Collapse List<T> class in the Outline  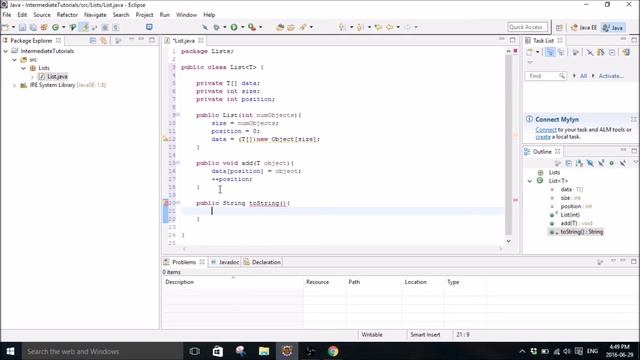coord(530,181)
